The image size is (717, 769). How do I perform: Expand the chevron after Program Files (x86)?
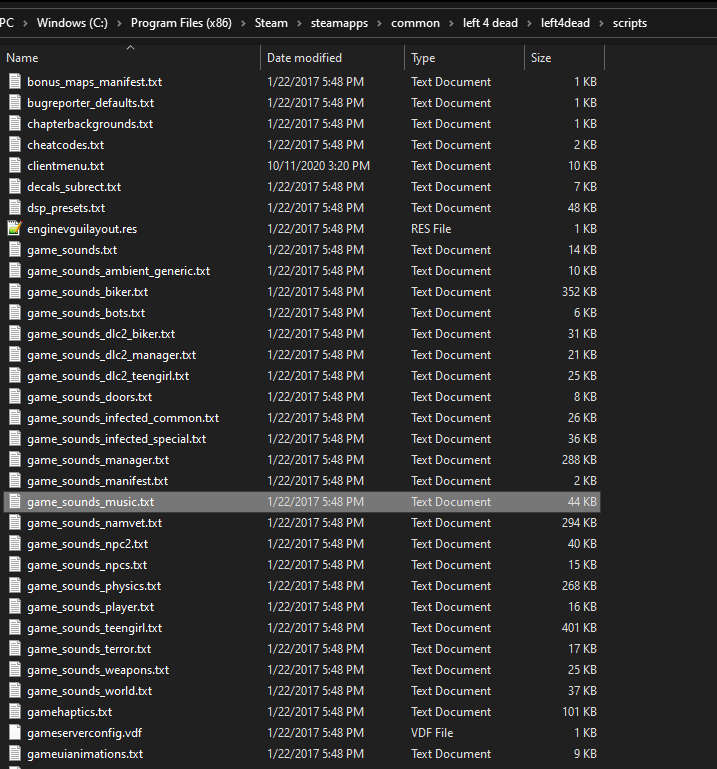point(243,24)
